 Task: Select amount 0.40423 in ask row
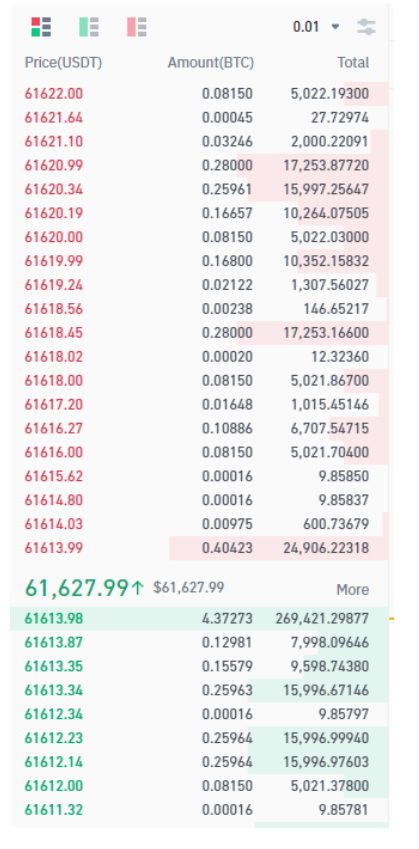coord(227,548)
